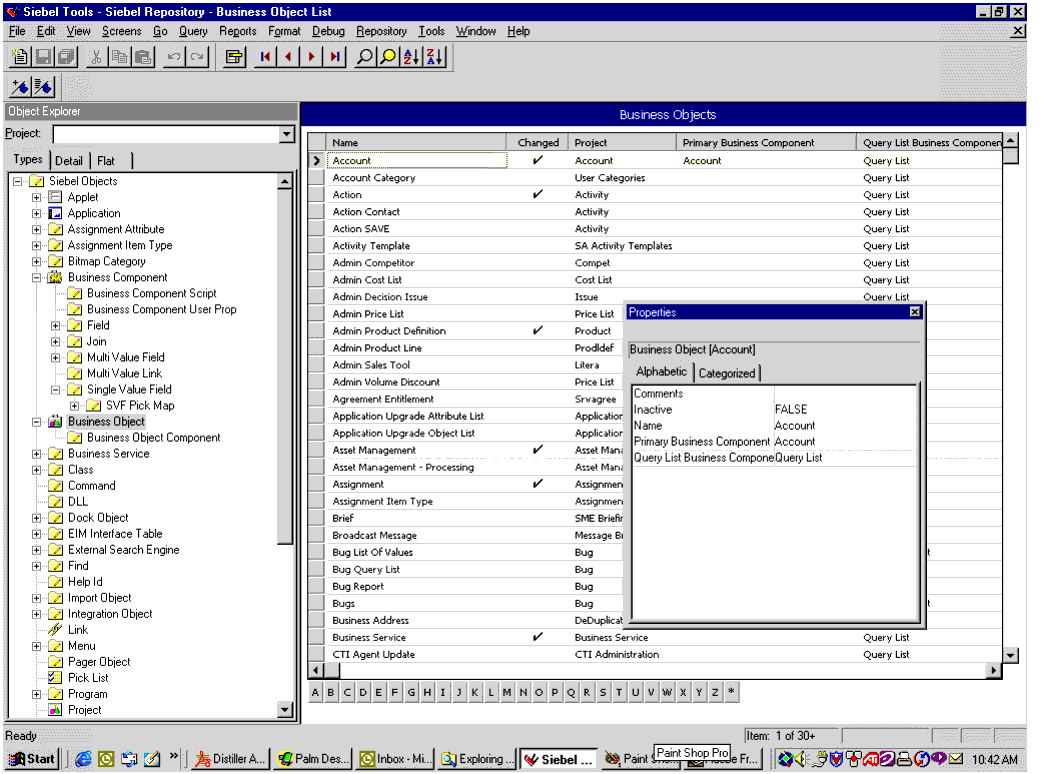The height and width of the screenshot is (774, 1058).
Task: Click Object Explorer scrollbar down arrow
Action: [285, 710]
